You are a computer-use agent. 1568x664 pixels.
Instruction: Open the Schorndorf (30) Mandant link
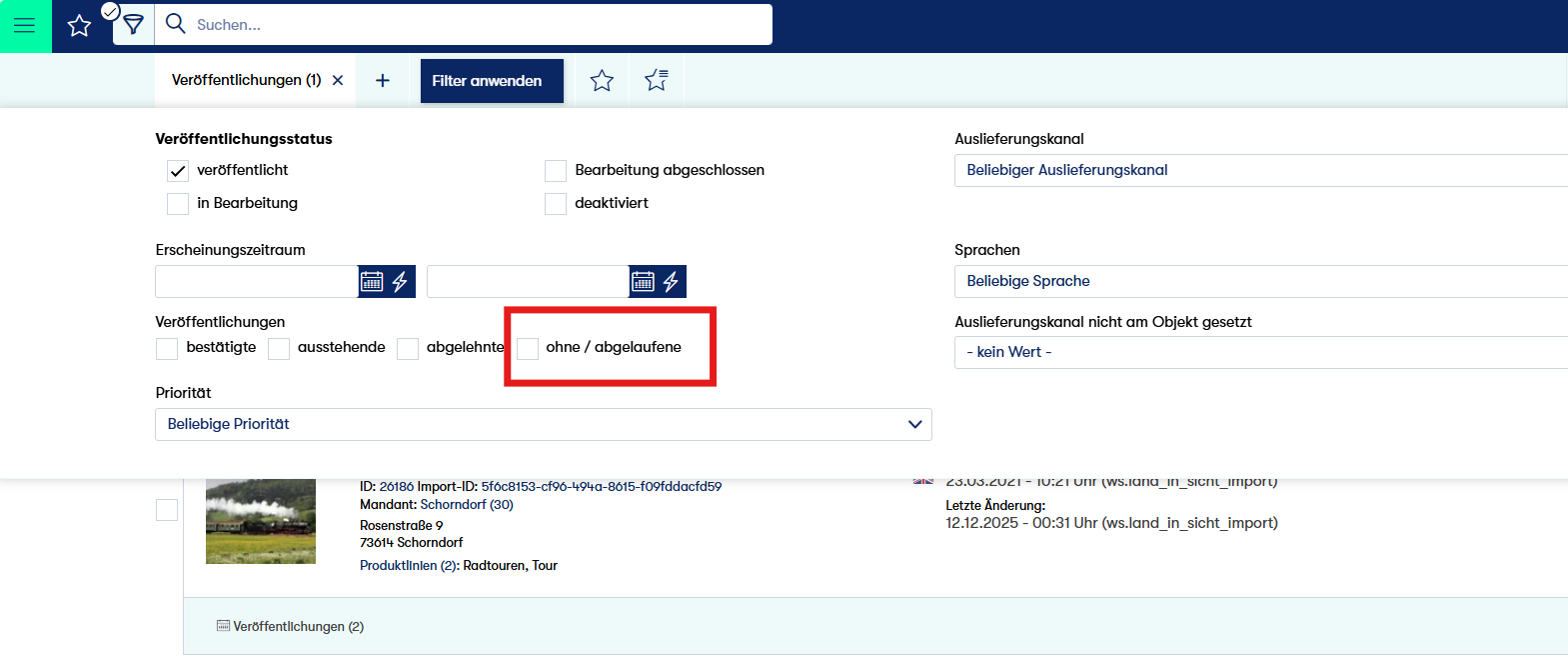click(467, 505)
